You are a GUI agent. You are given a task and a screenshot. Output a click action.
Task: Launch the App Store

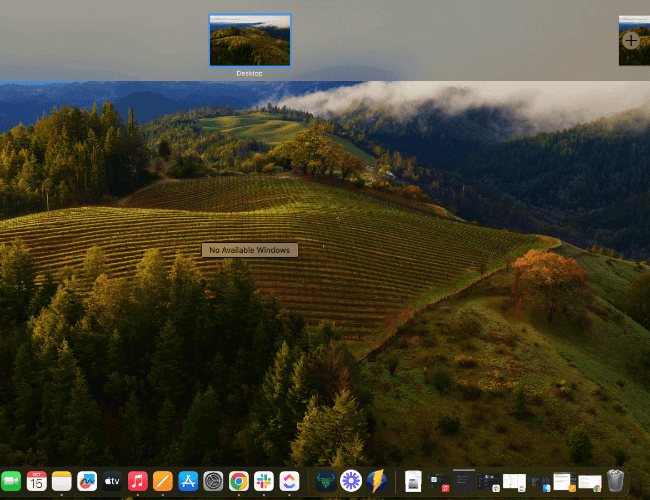[188, 481]
